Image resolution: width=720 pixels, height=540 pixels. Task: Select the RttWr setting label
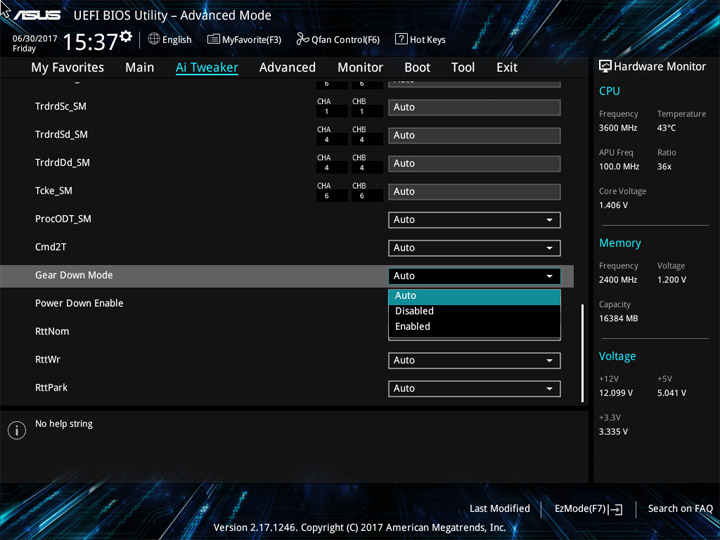(x=47, y=359)
